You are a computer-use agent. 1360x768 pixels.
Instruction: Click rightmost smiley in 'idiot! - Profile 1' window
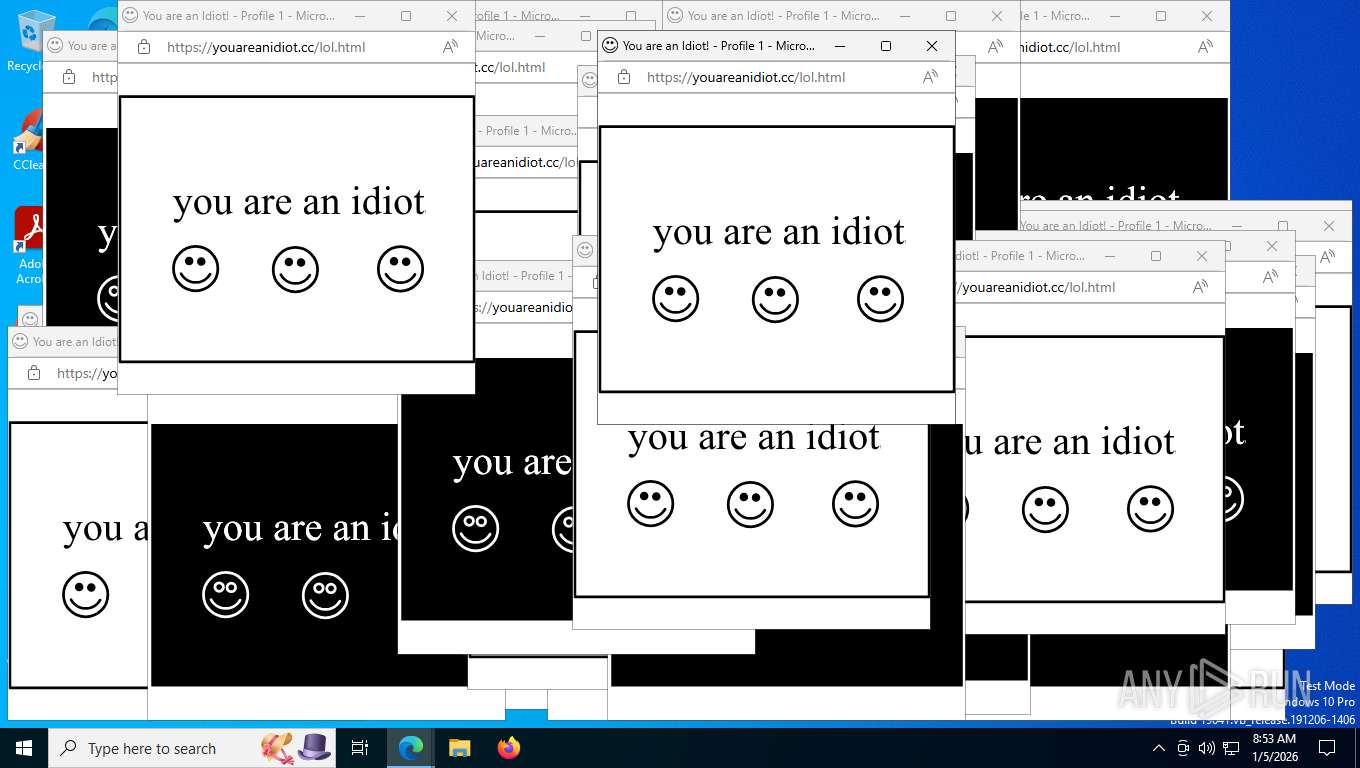[1150, 509]
